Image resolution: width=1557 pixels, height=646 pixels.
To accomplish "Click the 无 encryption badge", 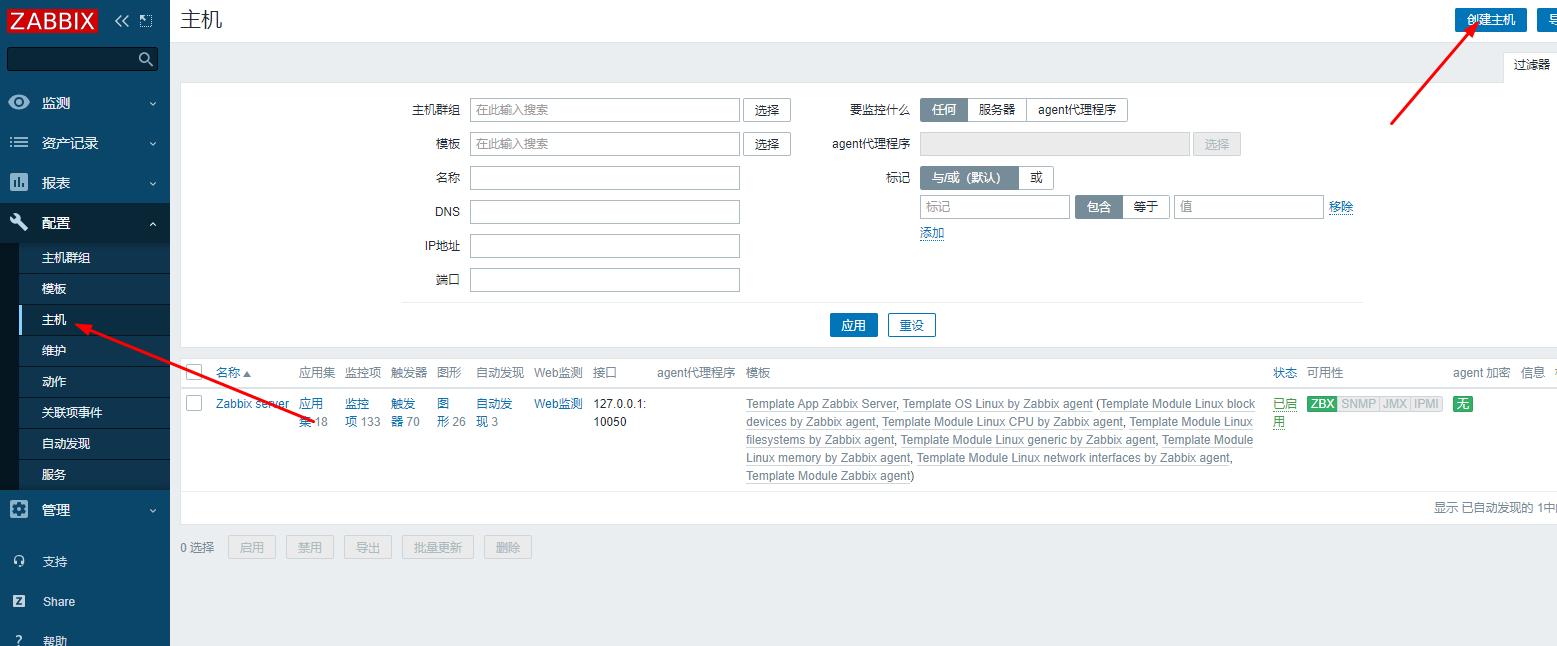I will coord(1463,404).
